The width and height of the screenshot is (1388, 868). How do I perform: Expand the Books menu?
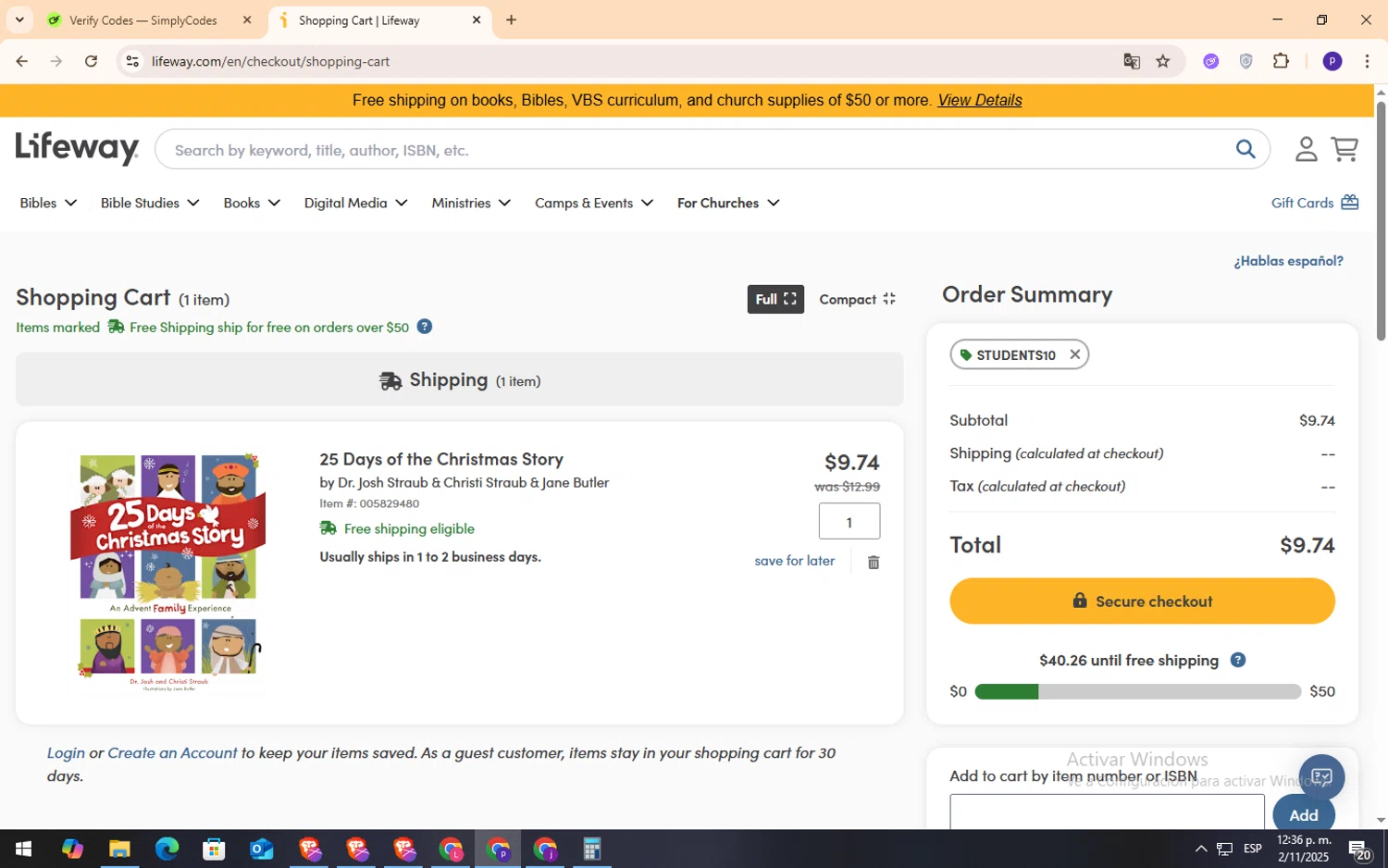pyautogui.click(x=252, y=203)
